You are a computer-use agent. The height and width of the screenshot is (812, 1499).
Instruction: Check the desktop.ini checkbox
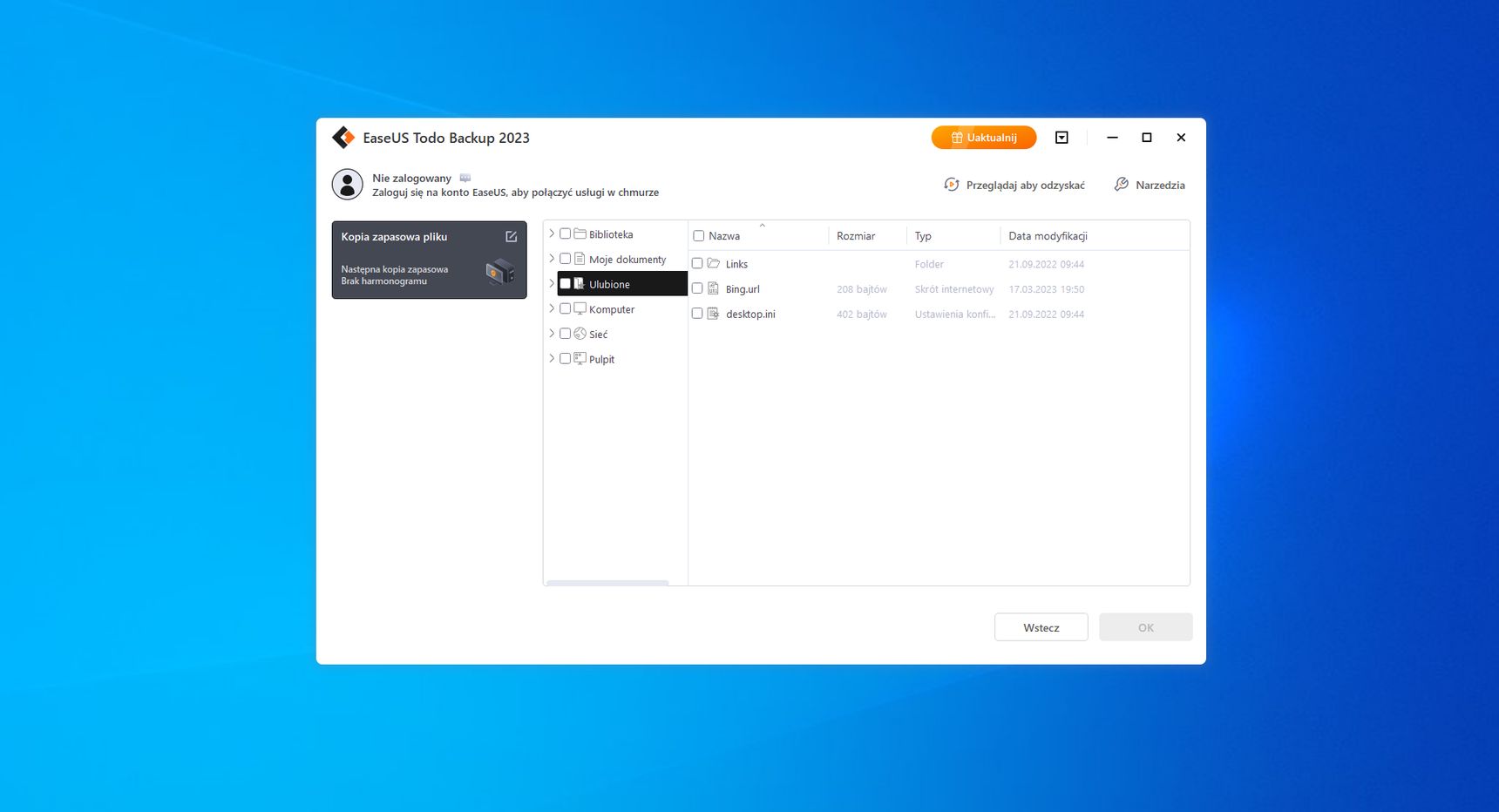(697, 314)
